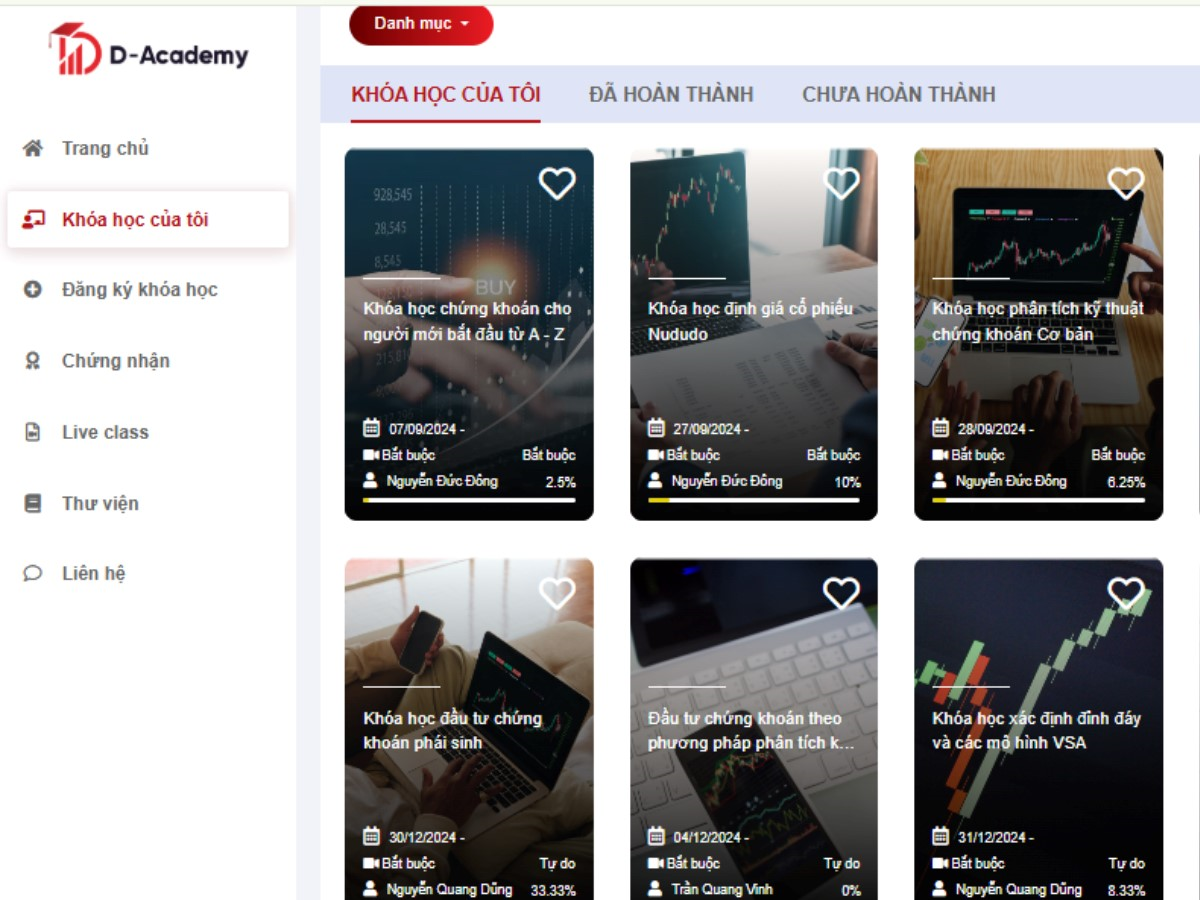The image size is (1200, 900).
Task: Open Khóa học của tôi in sidebar
Action: coord(148,219)
